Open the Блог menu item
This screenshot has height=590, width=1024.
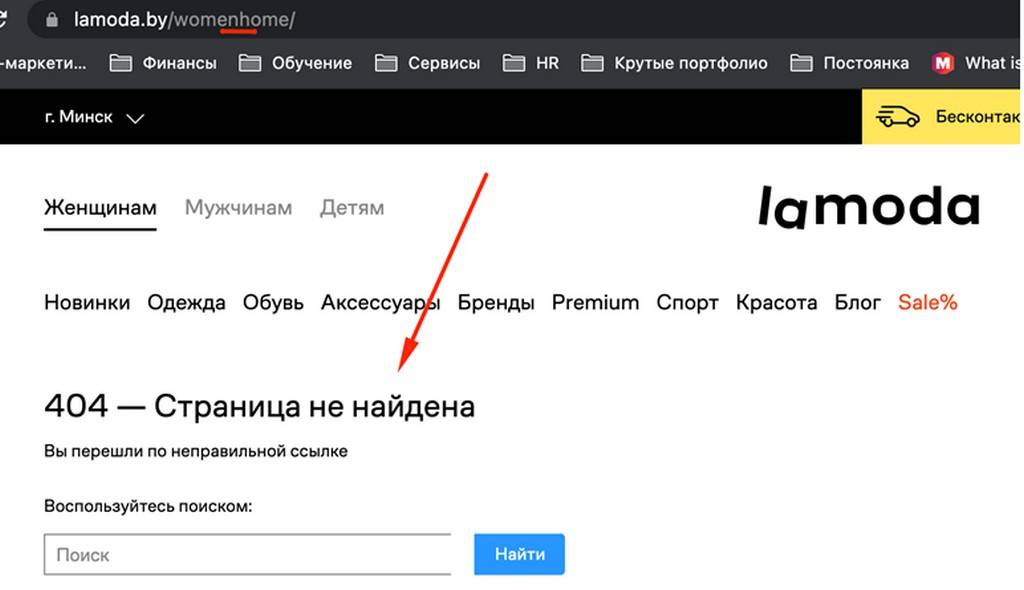coord(857,303)
